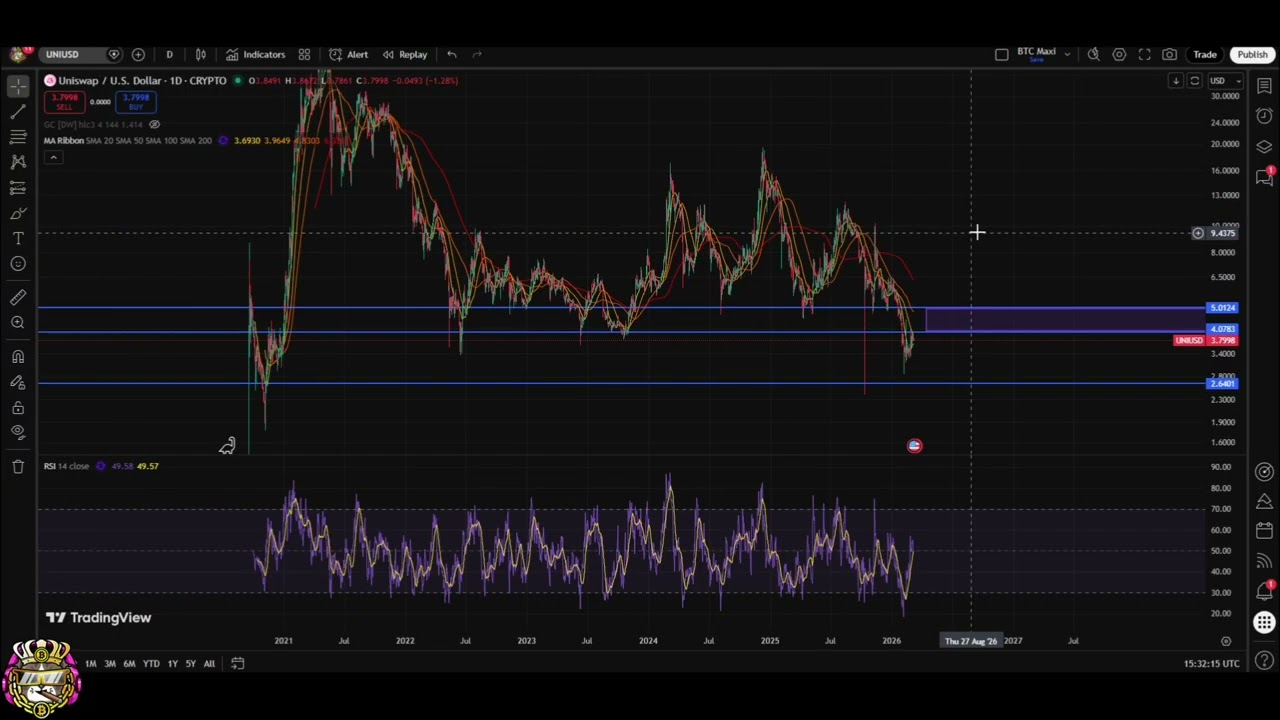Redo the last chart action
Image resolution: width=1280 pixels, height=720 pixels.
tap(477, 54)
